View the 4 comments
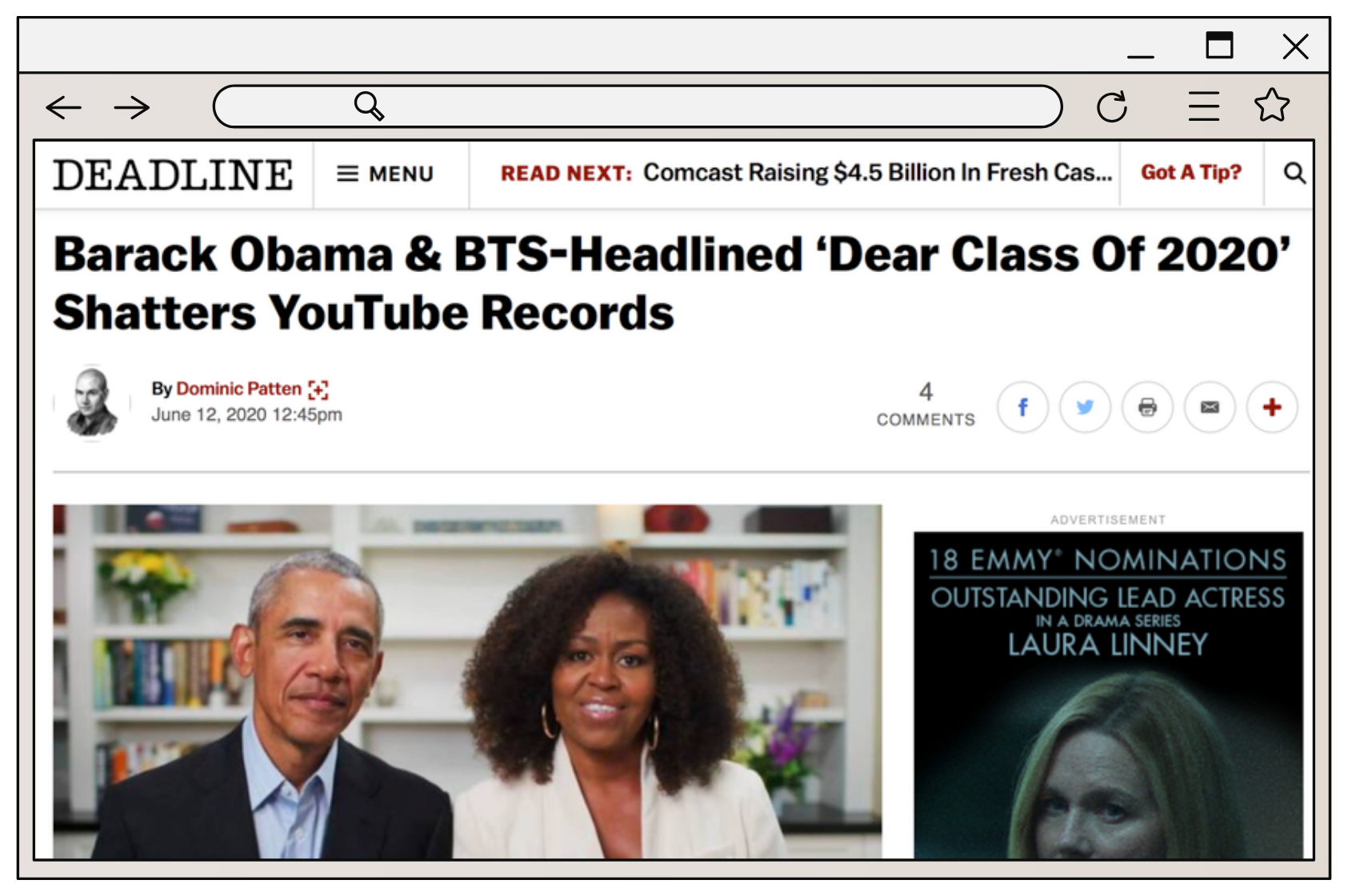Image resolution: width=1348 pixels, height=896 pixels. click(926, 405)
